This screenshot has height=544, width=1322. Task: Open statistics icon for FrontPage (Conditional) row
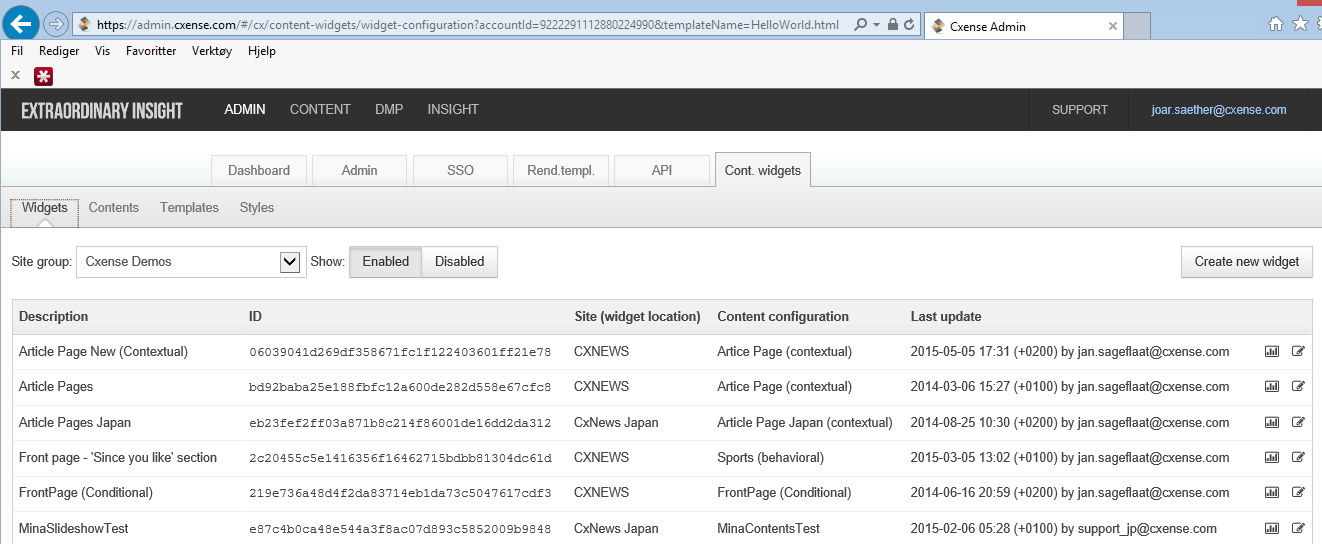point(1272,493)
